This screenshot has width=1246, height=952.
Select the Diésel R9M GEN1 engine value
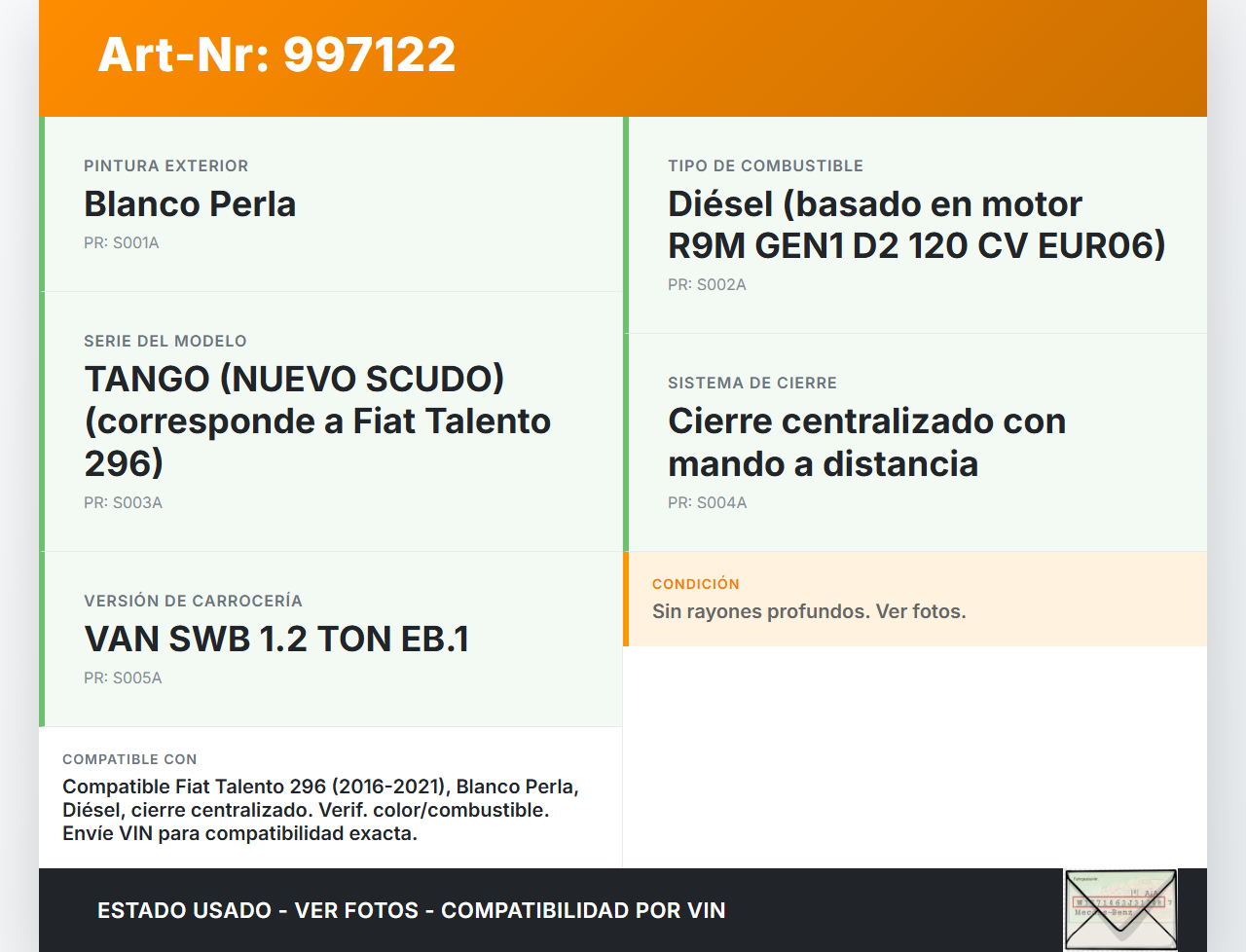pyautogui.click(x=916, y=225)
